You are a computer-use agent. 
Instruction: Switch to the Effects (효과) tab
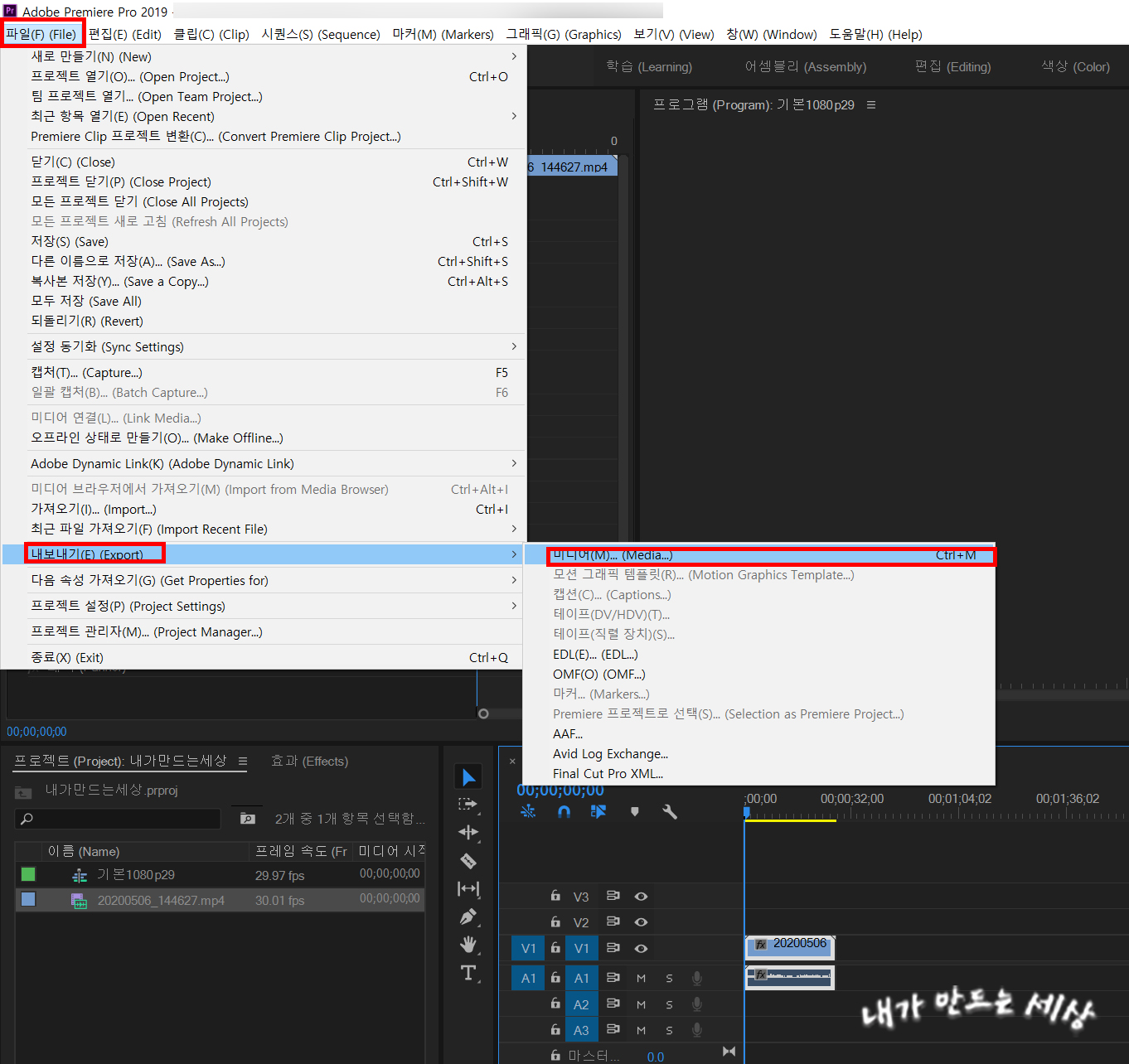pos(310,761)
